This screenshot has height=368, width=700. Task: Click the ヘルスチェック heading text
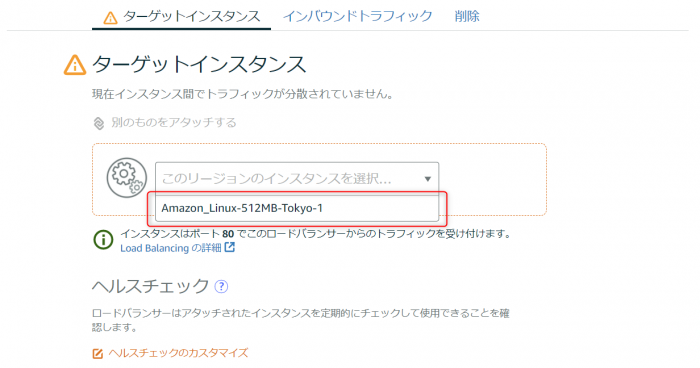[150, 286]
